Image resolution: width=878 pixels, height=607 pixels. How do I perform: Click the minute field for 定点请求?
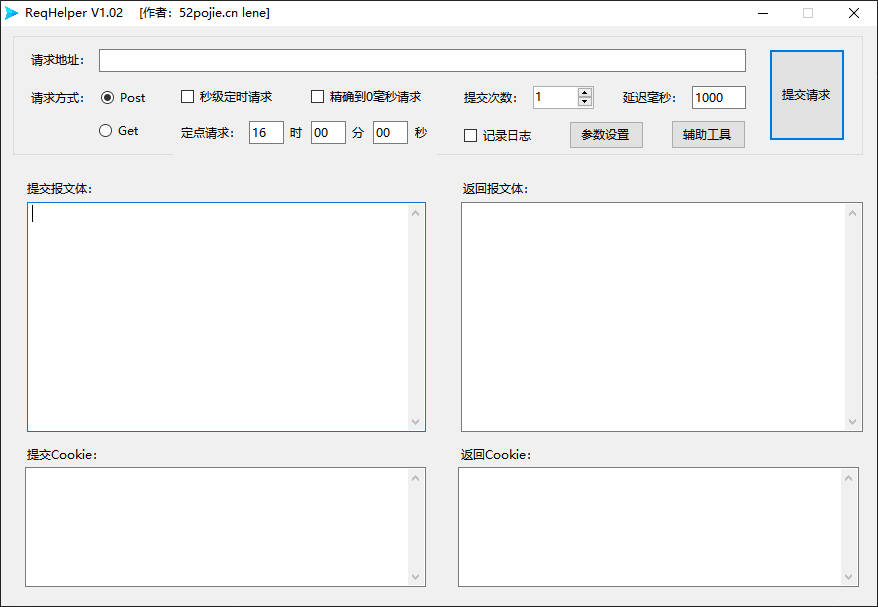pos(328,133)
